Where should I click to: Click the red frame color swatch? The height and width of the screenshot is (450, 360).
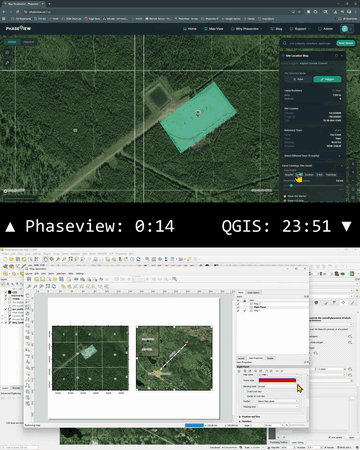pos(277,380)
